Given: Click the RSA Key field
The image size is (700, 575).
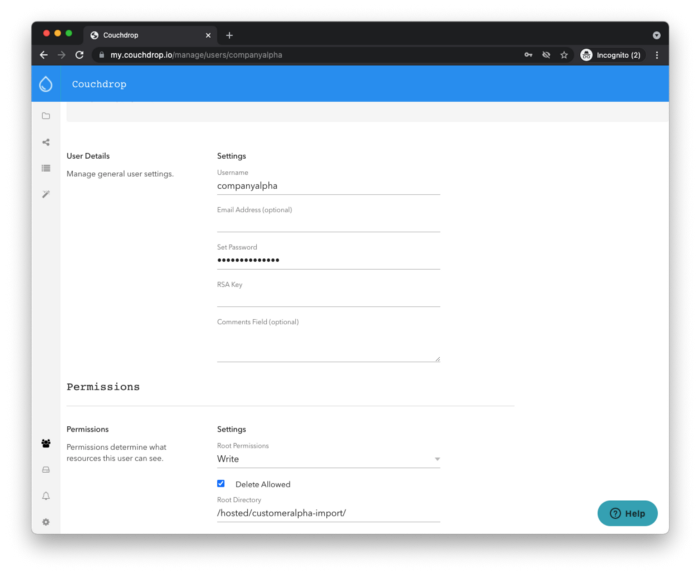Looking at the screenshot, I should (329, 298).
